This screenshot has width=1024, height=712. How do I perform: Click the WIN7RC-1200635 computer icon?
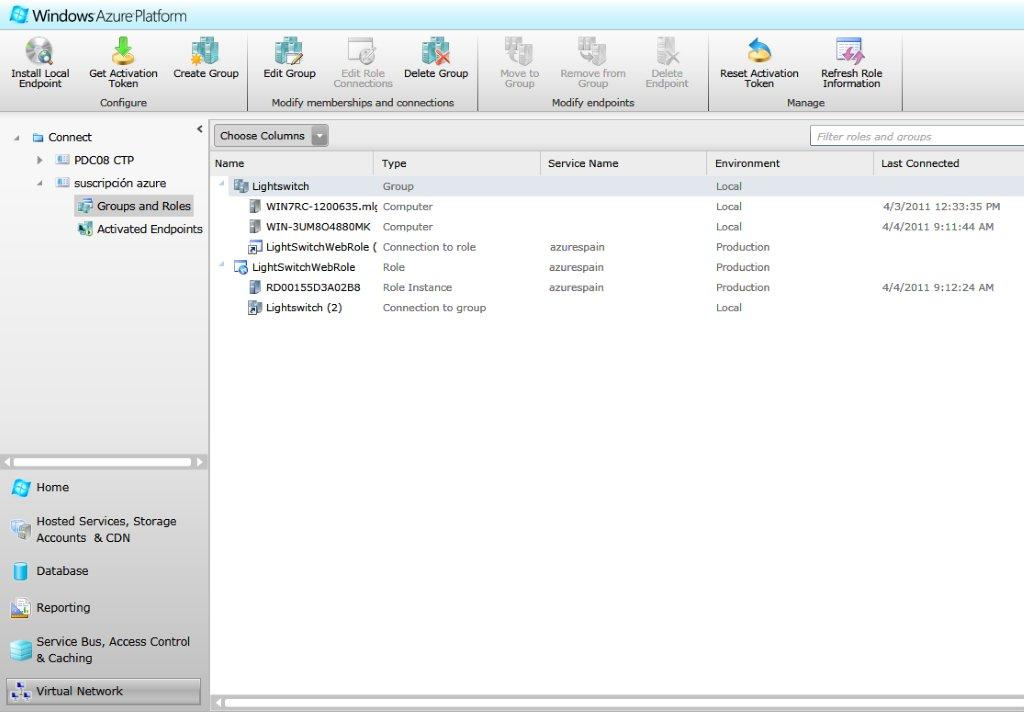pos(255,206)
